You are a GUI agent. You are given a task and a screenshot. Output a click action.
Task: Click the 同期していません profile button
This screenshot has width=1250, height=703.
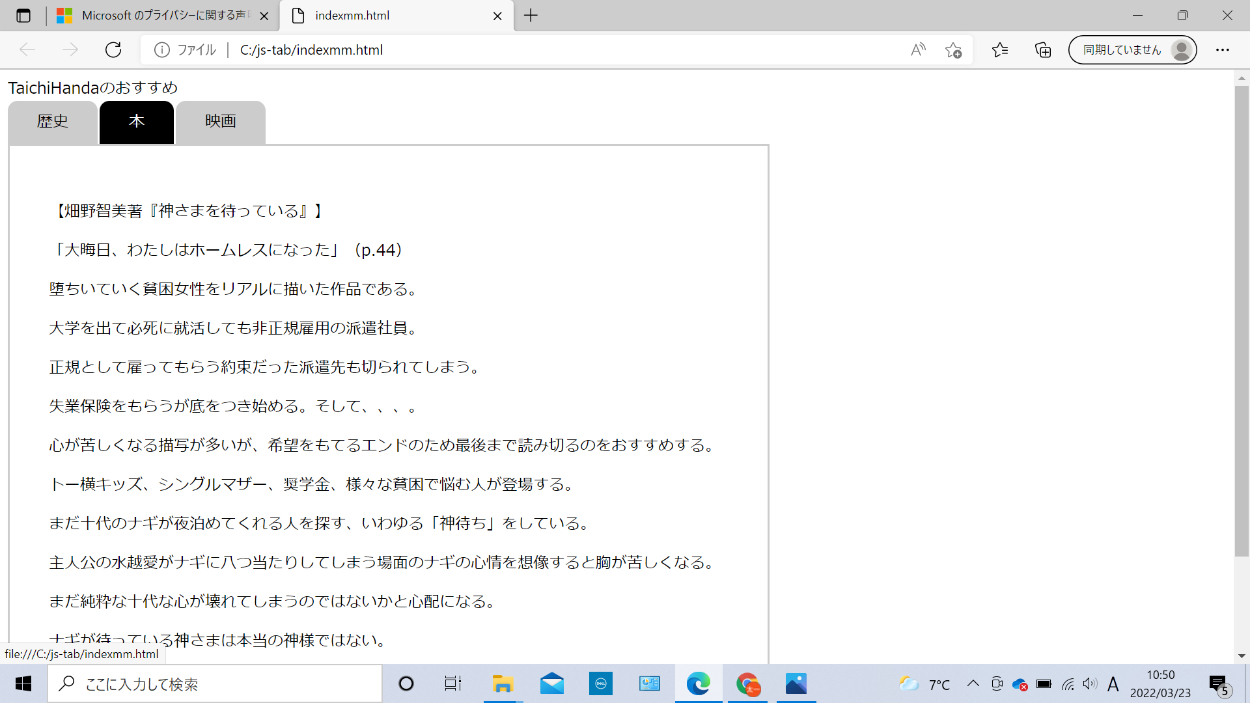(1132, 50)
